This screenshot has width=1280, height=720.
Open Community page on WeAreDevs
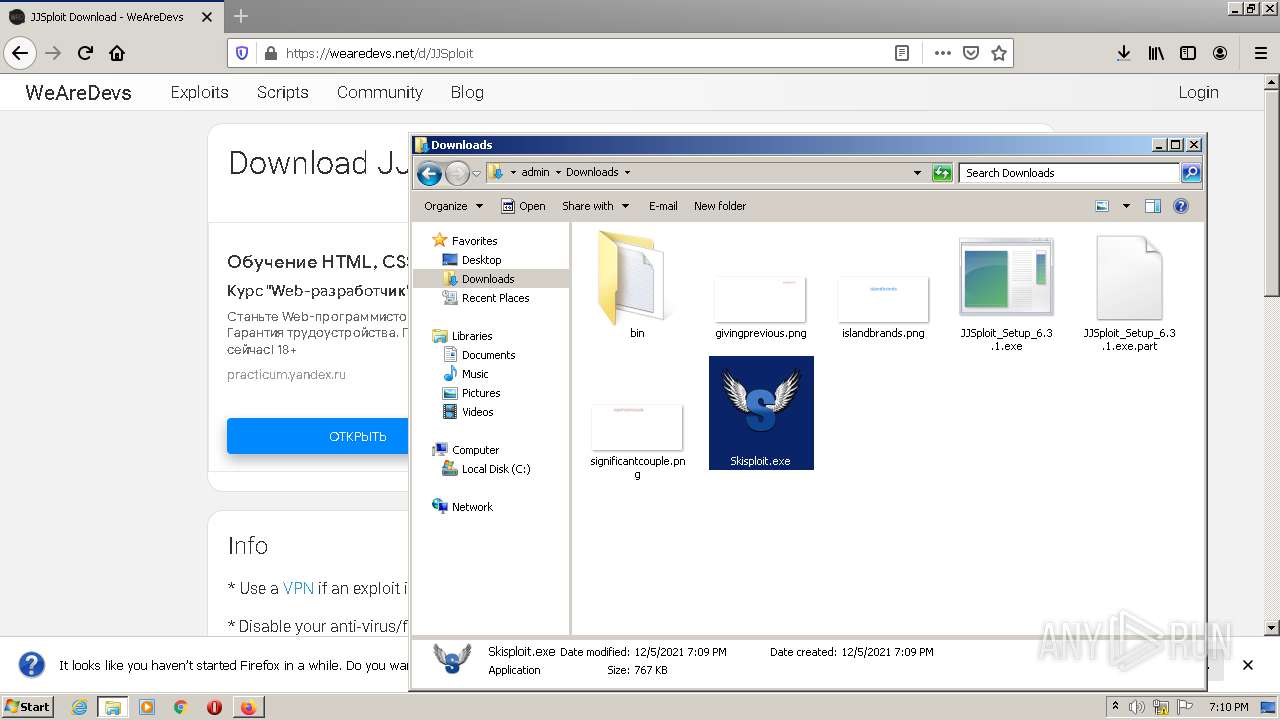point(380,92)
